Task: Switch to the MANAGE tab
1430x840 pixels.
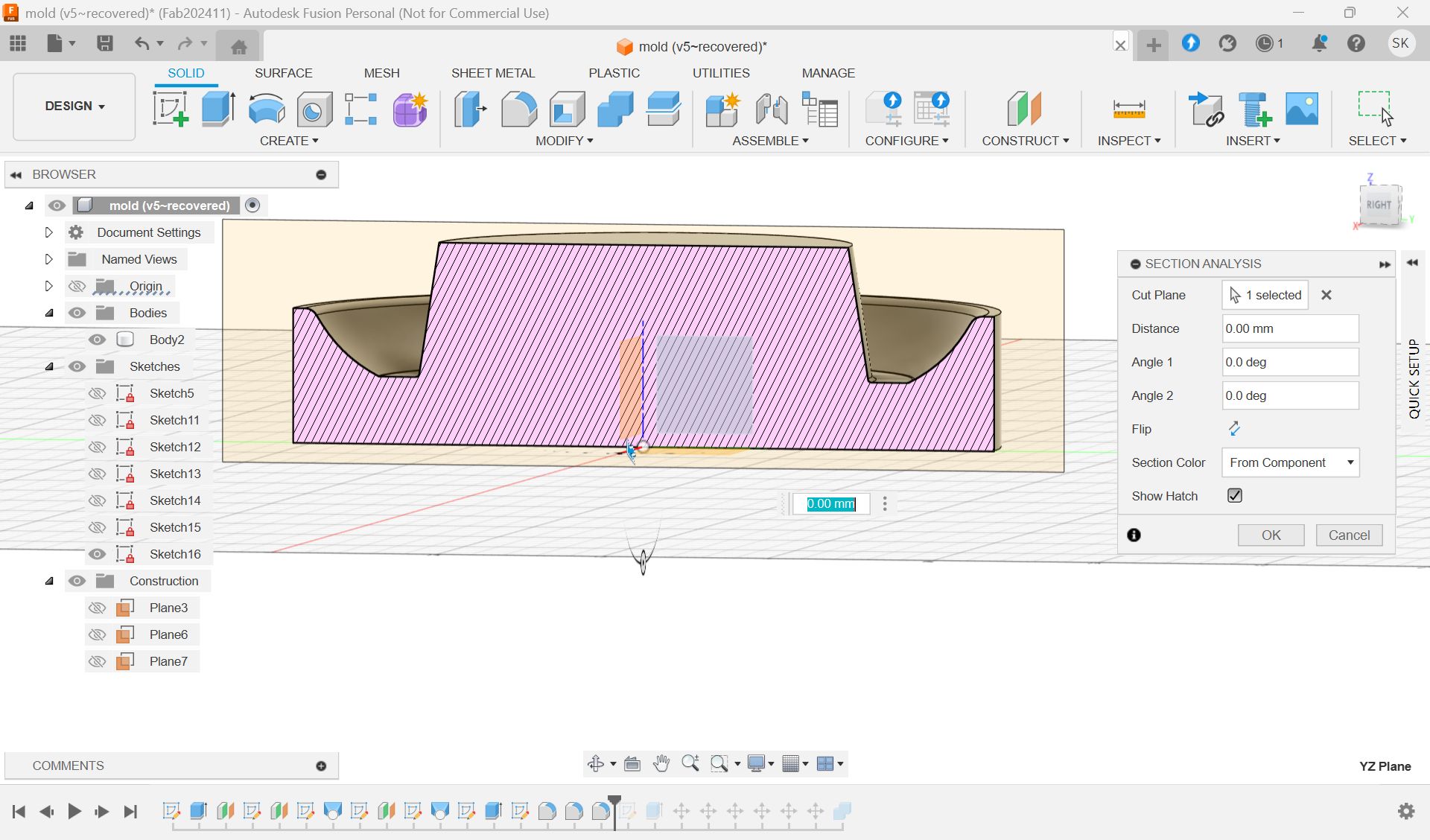Action: click(x=828, y=73)
